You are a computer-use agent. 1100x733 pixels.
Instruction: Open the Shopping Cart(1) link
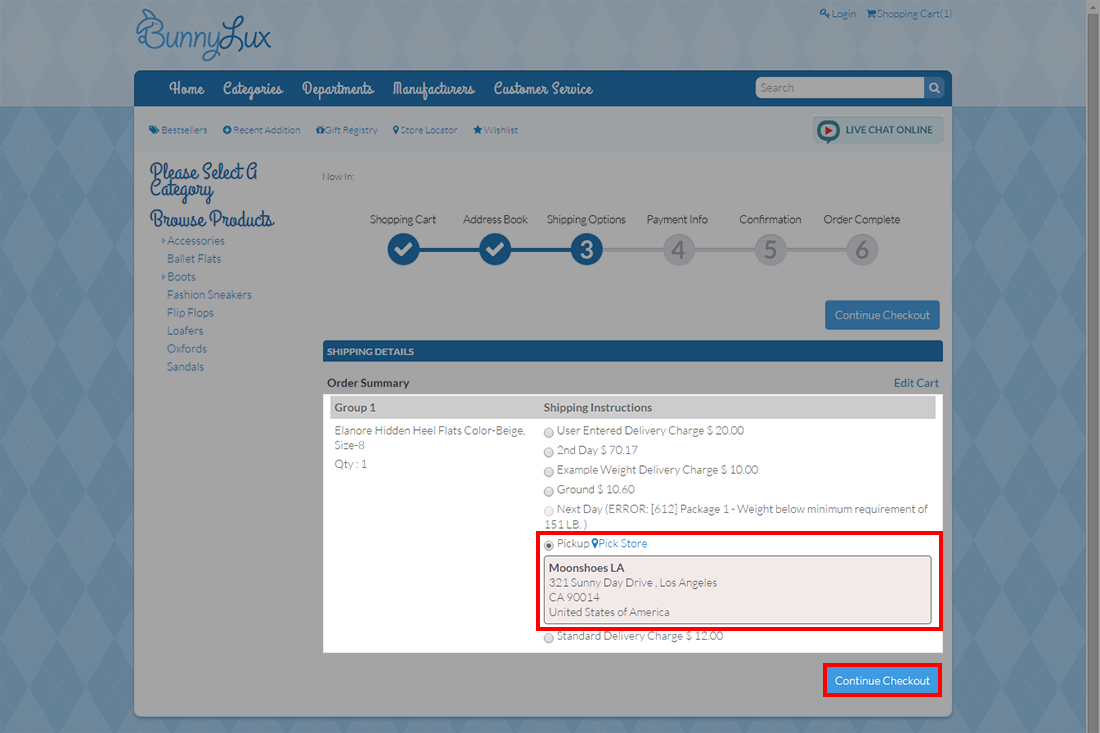coord(914,13)
